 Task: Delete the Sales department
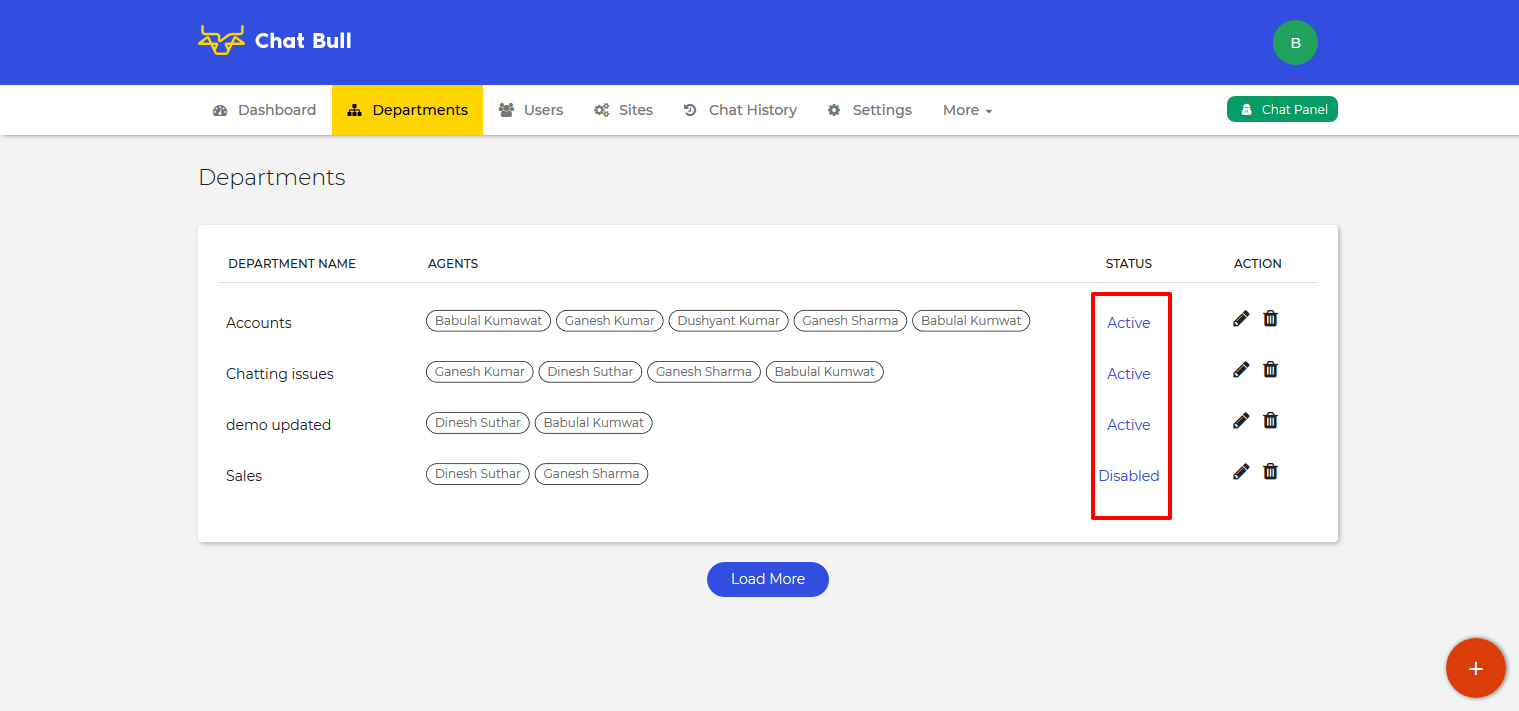[1270, 472]
